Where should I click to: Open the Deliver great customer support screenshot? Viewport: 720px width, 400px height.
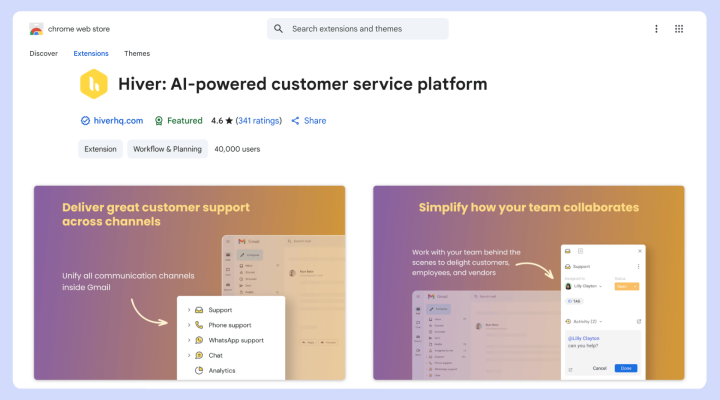(x=190, y=283)
